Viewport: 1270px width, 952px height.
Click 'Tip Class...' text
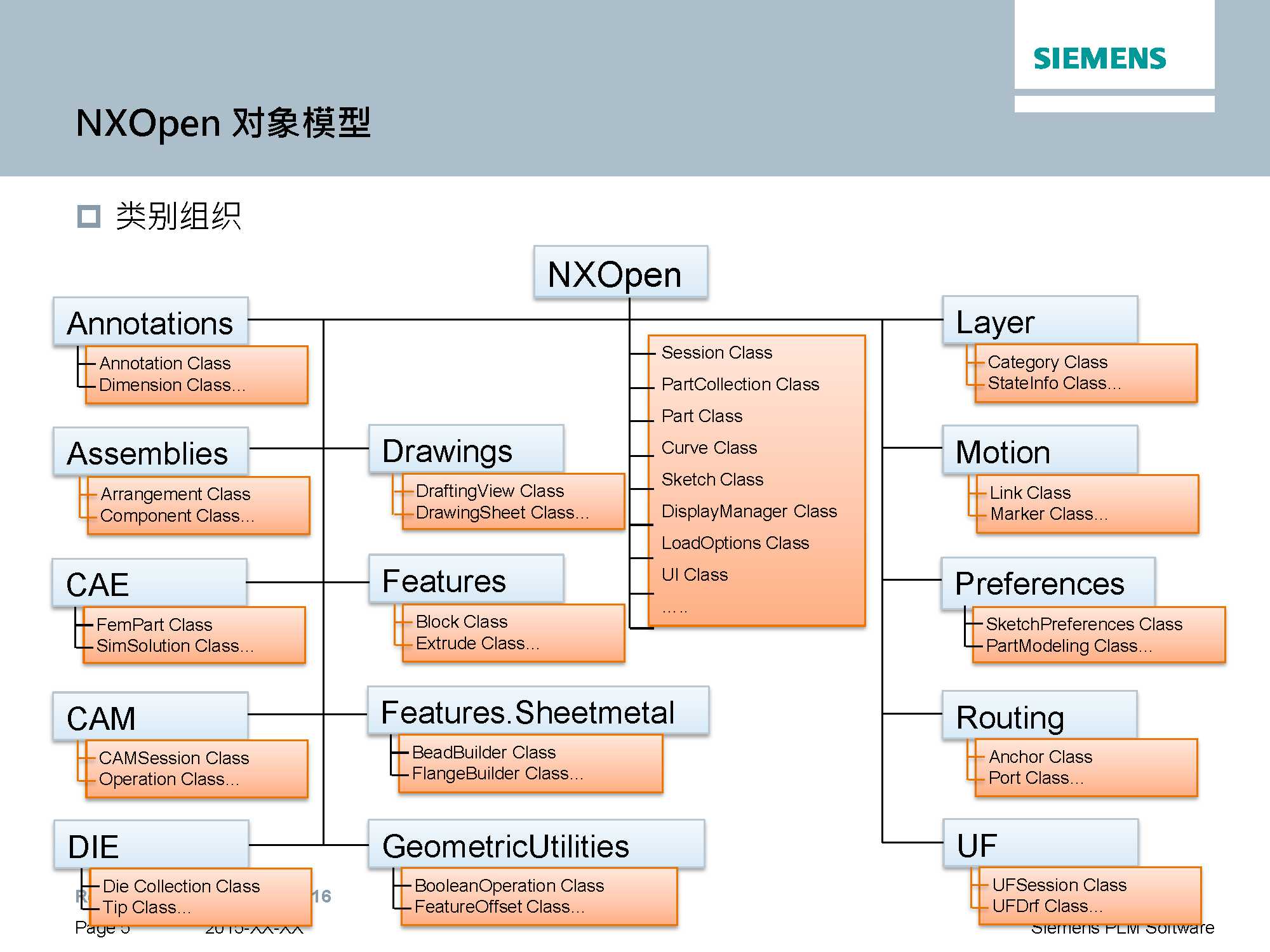click(x=147, y=907)
